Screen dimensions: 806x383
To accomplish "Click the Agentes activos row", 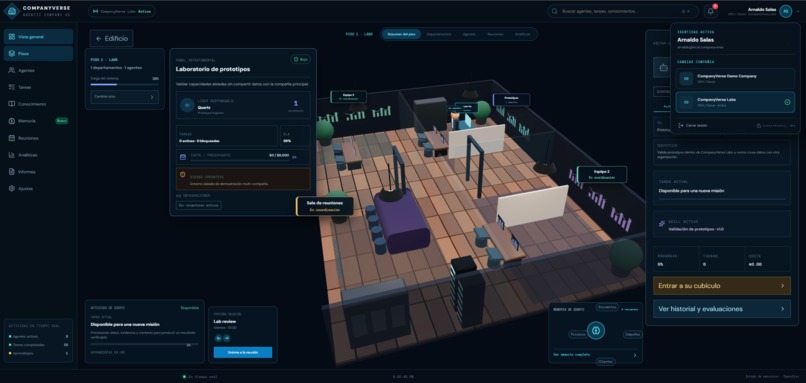I will pos(39,336).
